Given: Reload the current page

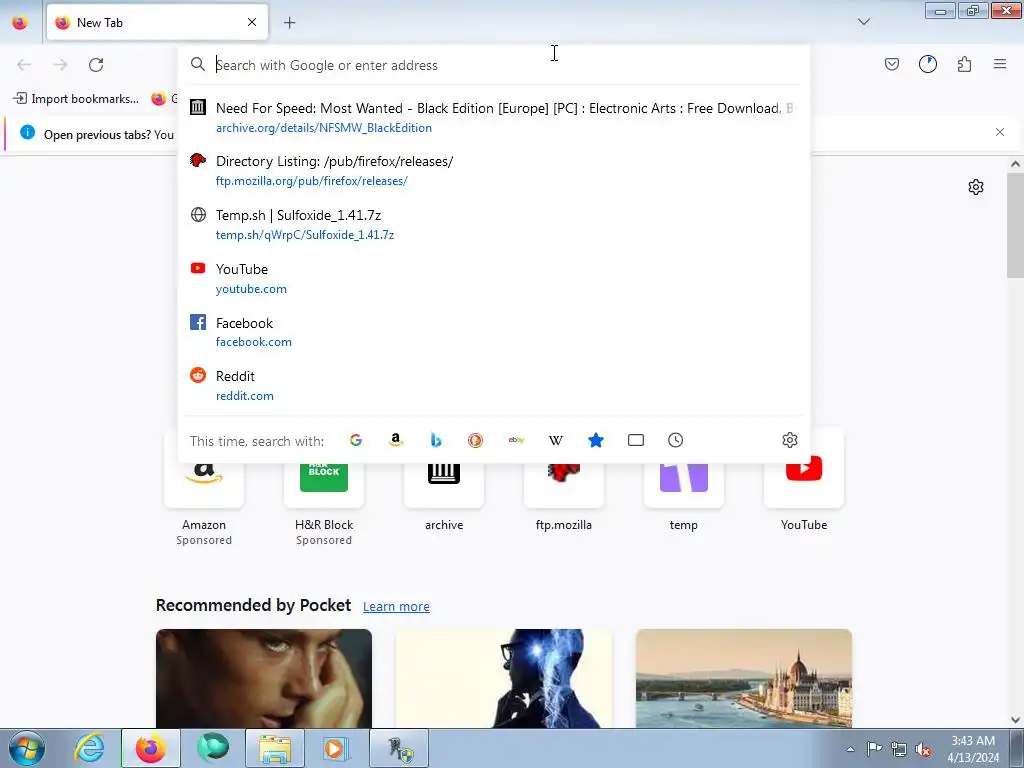Looking at the screenshot, I should click(x=96, y=65).
